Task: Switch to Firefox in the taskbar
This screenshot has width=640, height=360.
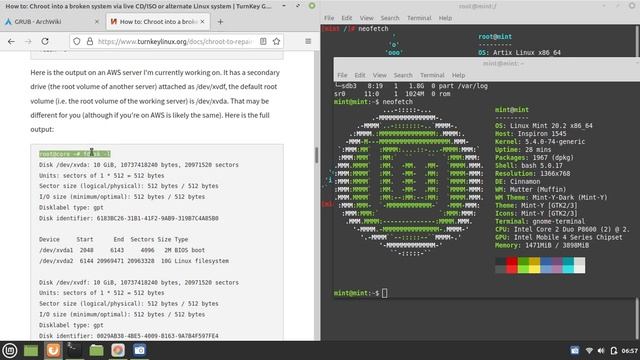Action: coord(53,350)
